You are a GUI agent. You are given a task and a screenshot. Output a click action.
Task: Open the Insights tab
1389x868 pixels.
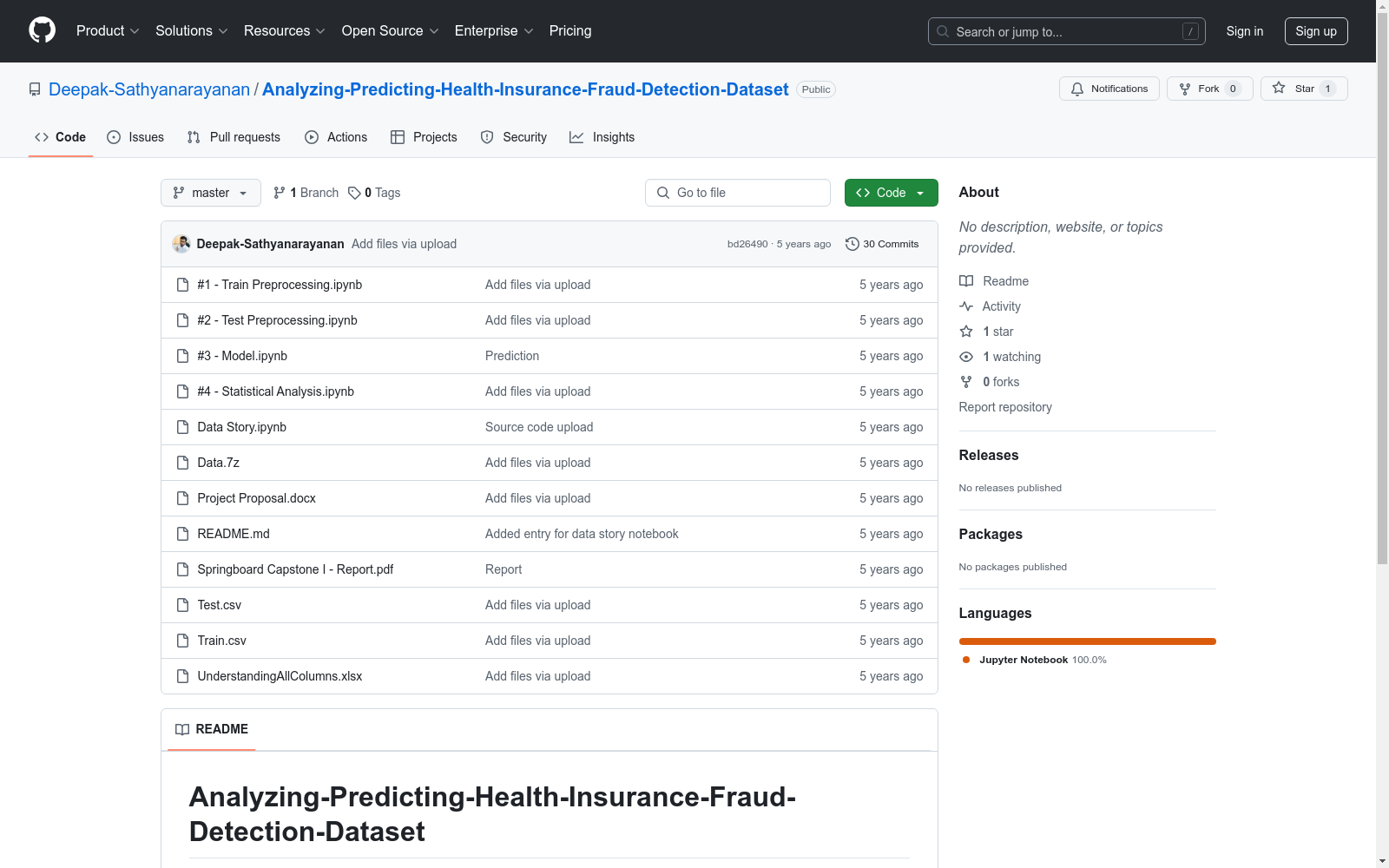602,137
